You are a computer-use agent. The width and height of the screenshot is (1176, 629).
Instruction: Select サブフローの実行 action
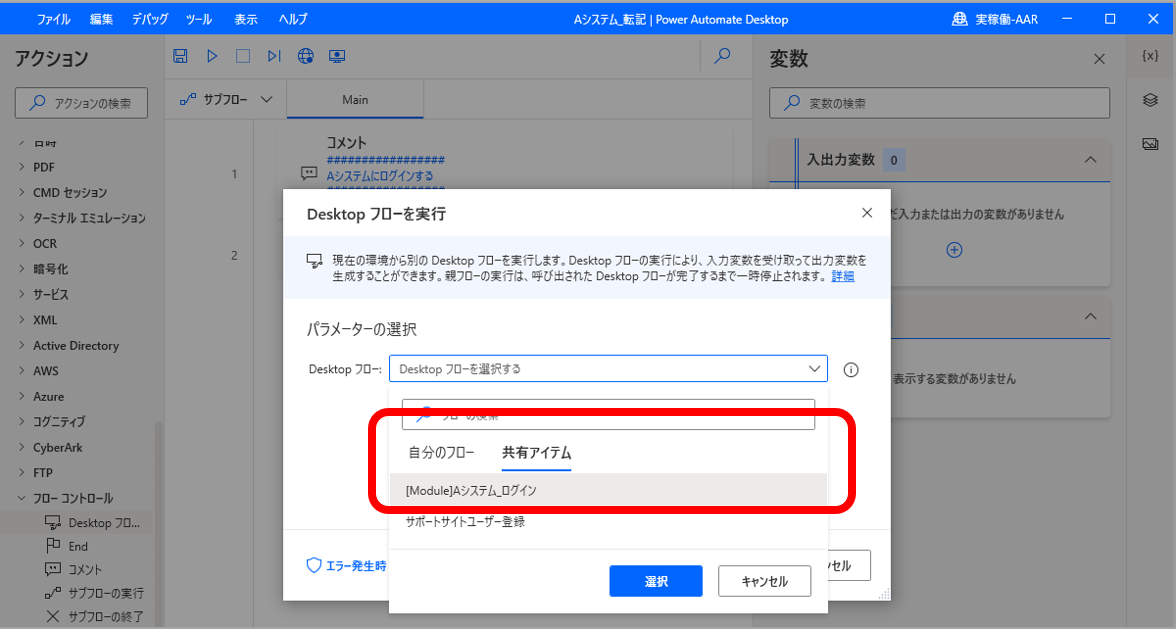94,592
